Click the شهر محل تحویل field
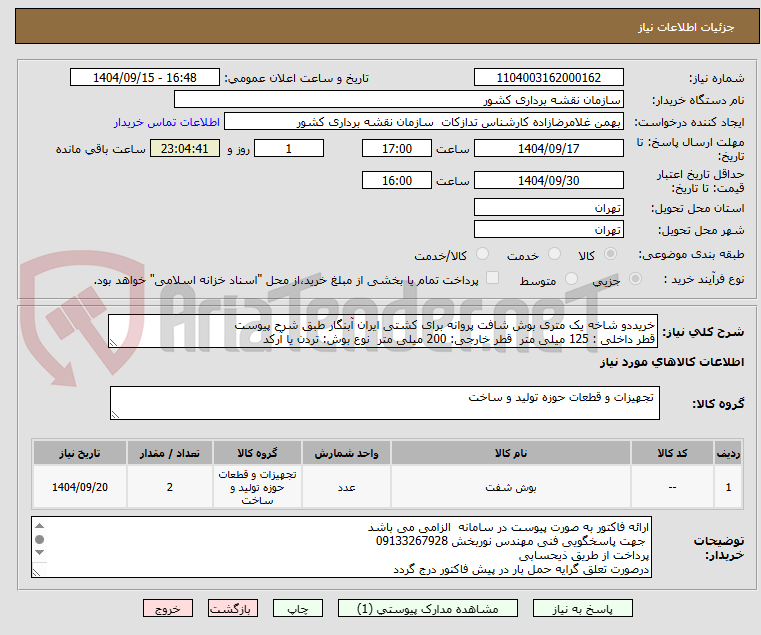 pos(549,229)
